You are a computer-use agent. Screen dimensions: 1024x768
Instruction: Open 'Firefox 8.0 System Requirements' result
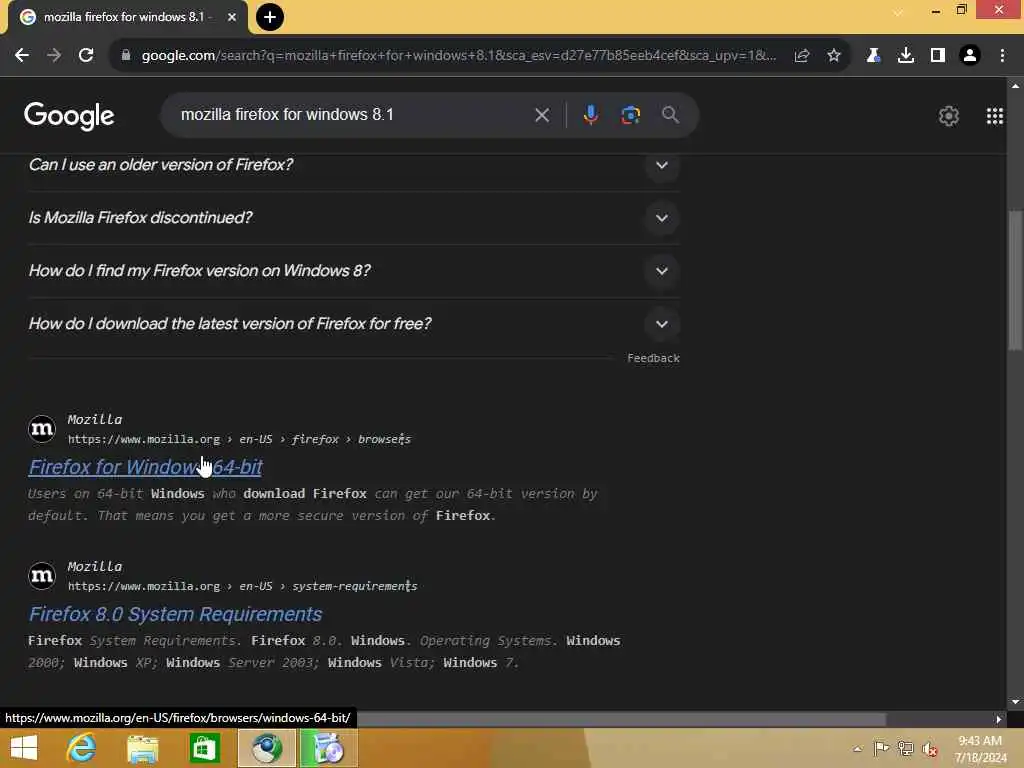[175, 614]
